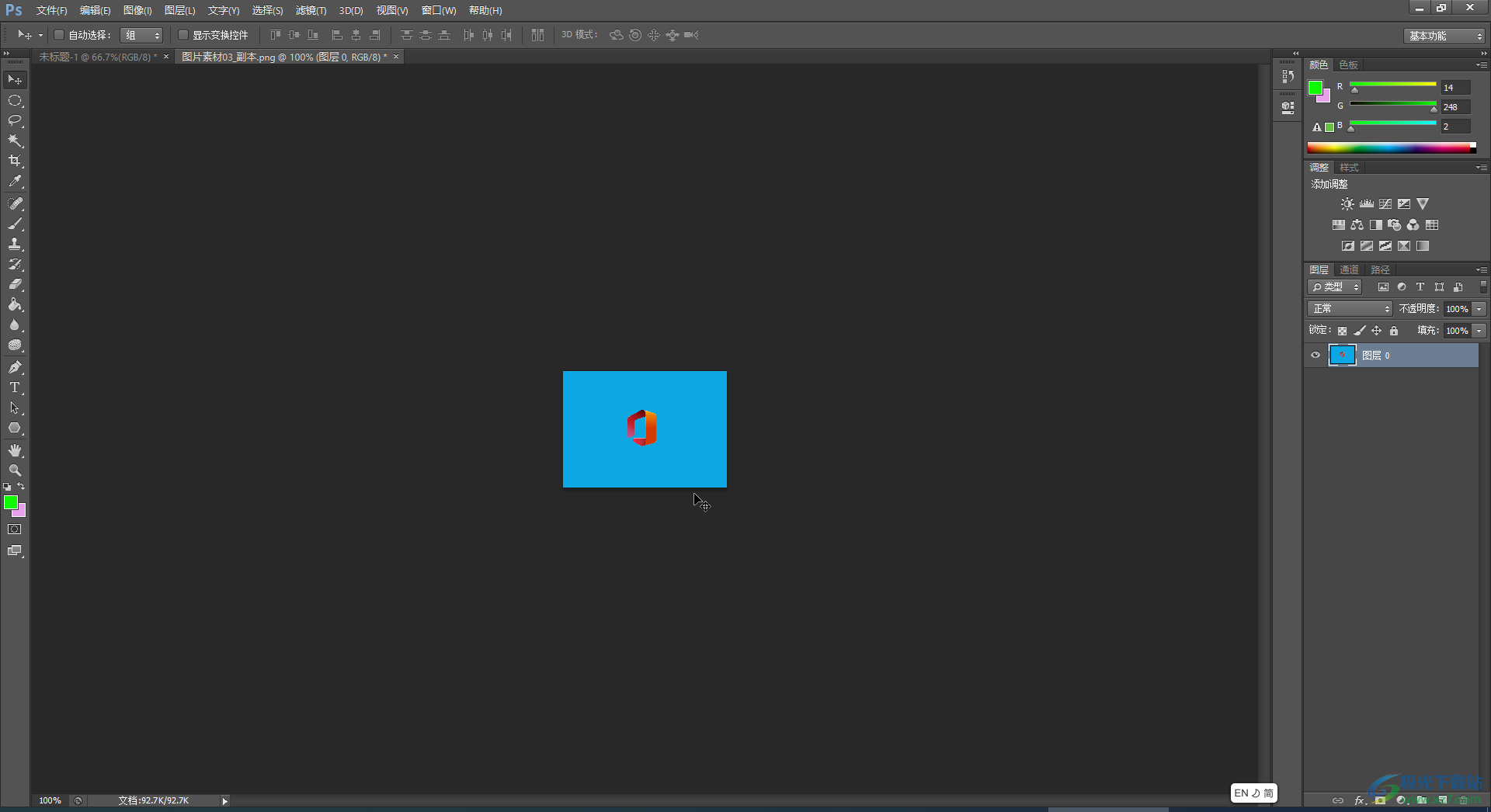Open the Layers panel flyout menu
Viewport: 1491px width, 812px height.
(x=1482, y=270)
